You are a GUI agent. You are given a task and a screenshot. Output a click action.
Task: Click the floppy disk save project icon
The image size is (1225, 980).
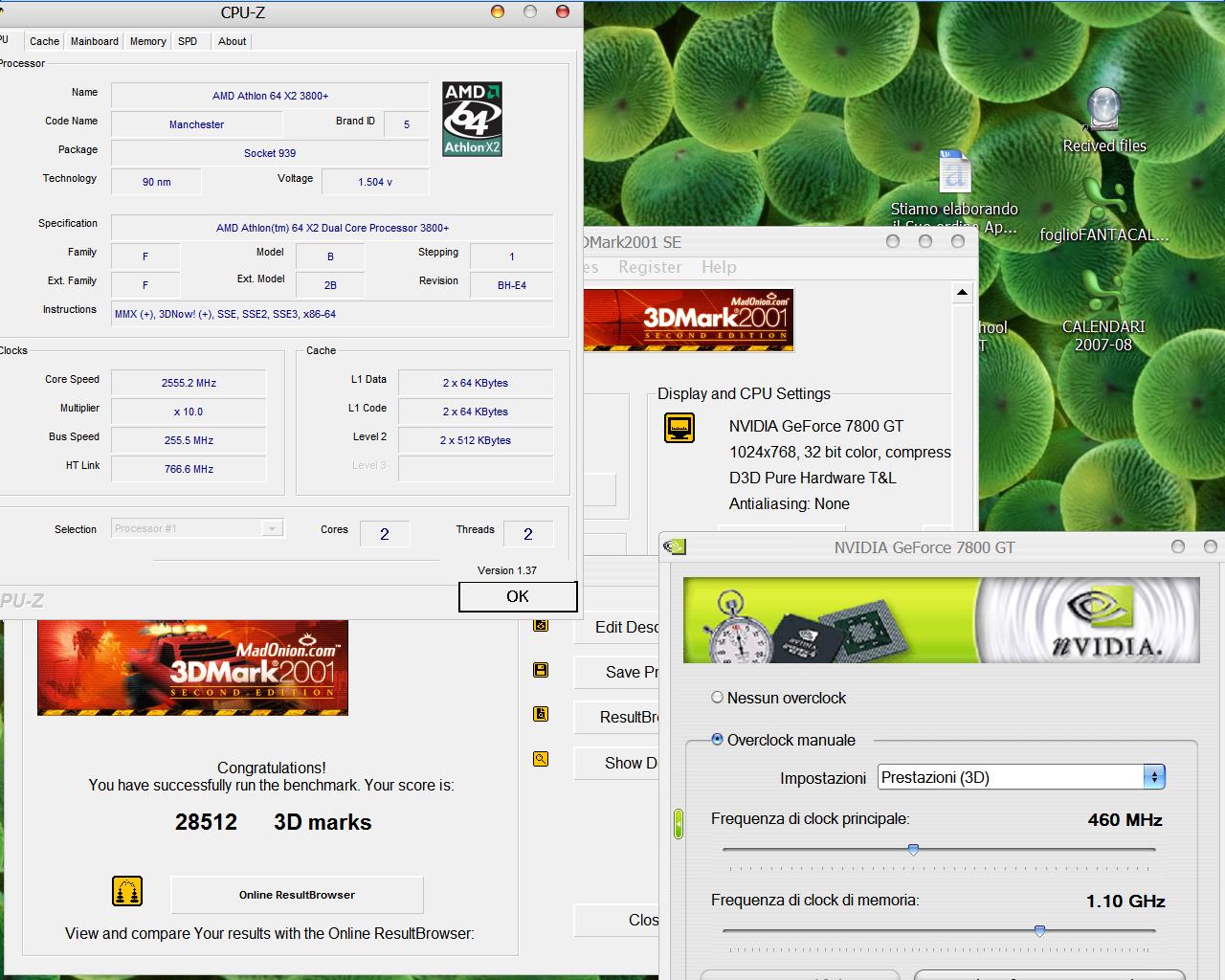coord(541,670)
